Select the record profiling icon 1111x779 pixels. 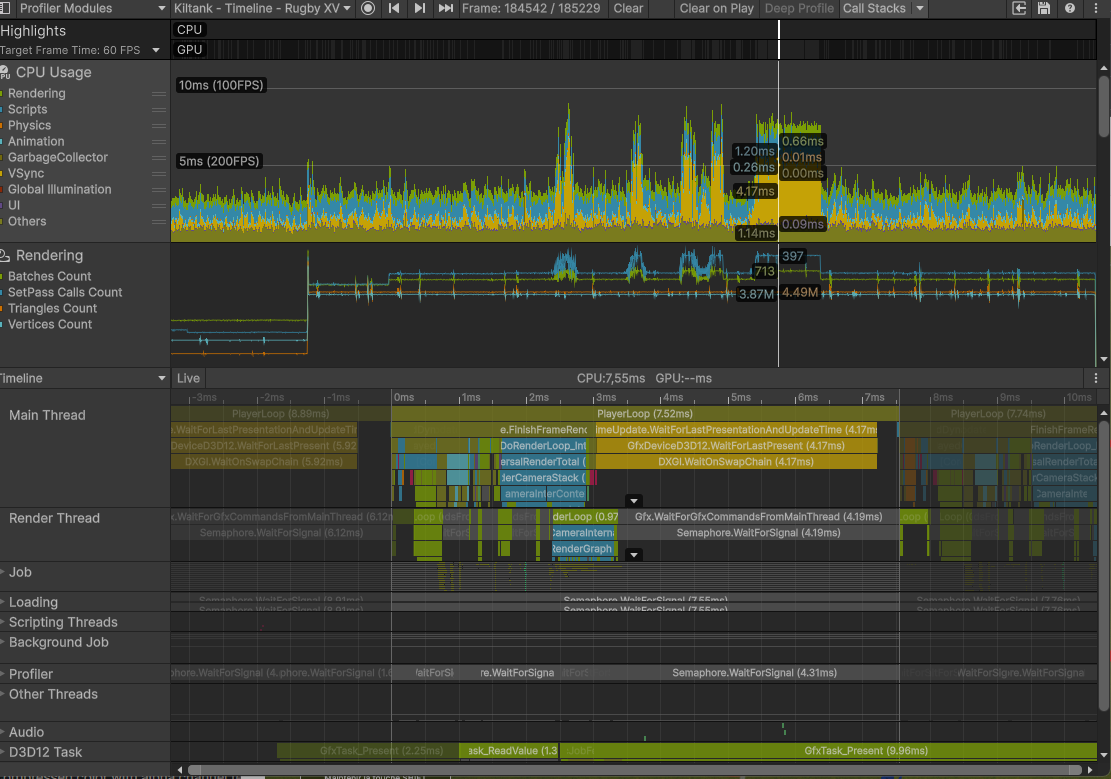point(368,9)
